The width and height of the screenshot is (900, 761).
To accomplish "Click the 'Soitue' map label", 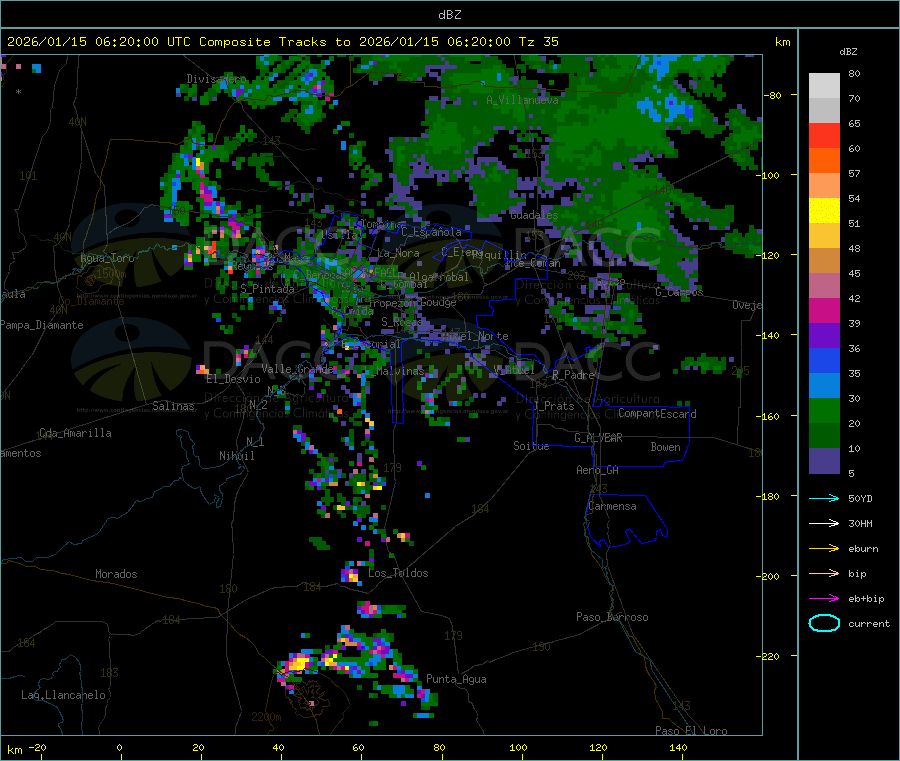I will (531, 446).
